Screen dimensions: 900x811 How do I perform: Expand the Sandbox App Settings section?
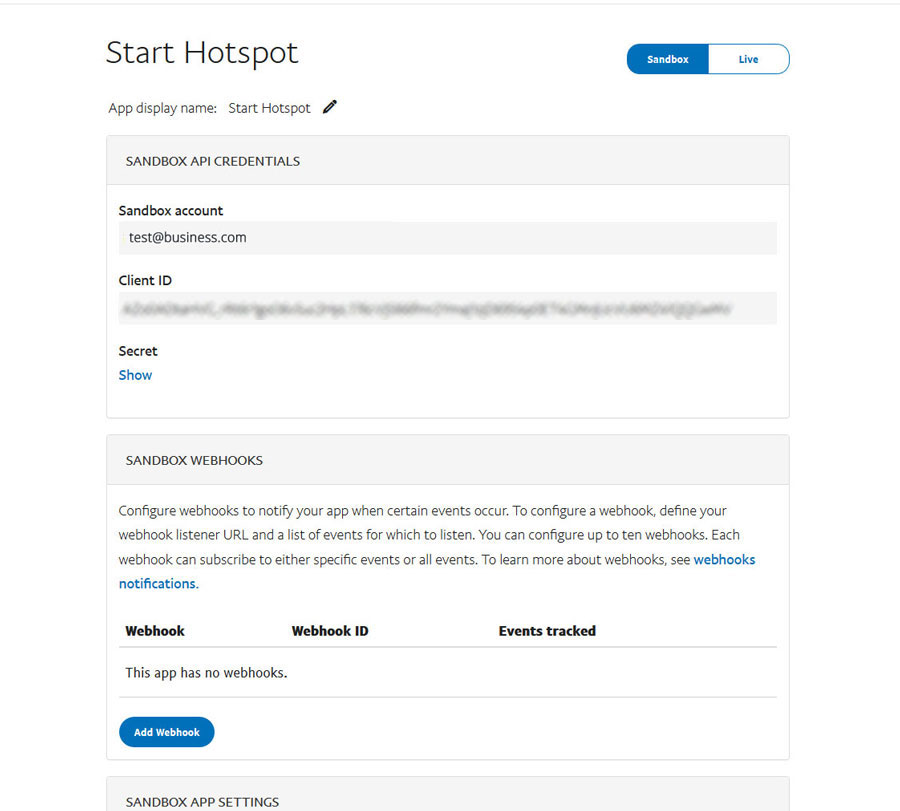click(202, 801)
